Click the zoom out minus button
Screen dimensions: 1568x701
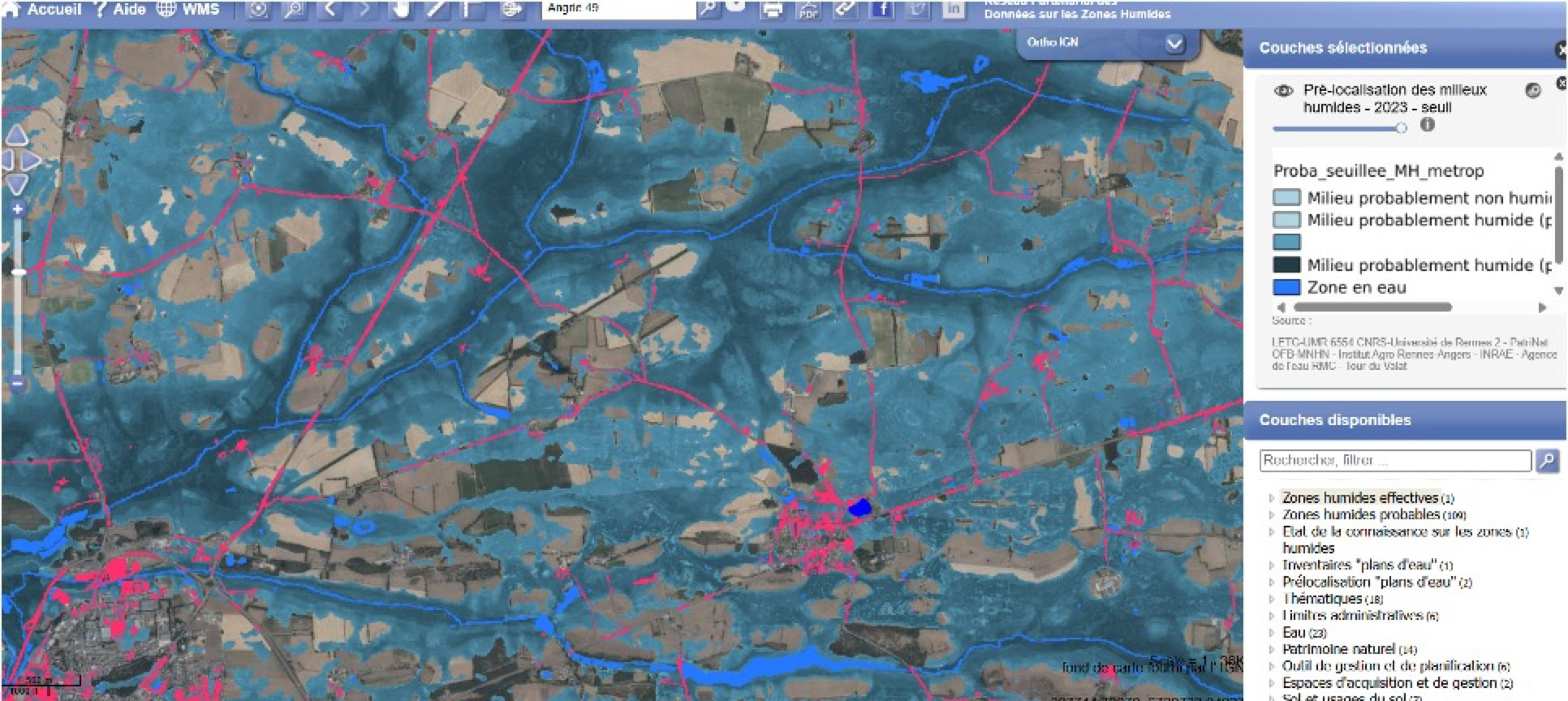click(x=17, y=383)
